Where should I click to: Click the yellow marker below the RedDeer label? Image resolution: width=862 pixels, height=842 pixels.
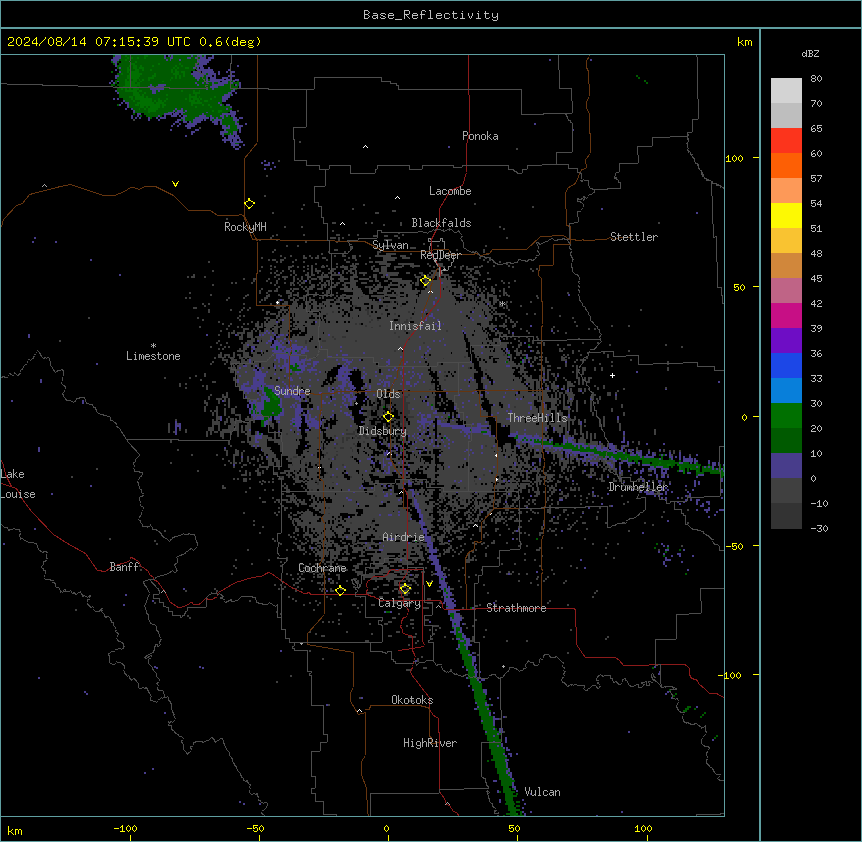click(425, 281)
